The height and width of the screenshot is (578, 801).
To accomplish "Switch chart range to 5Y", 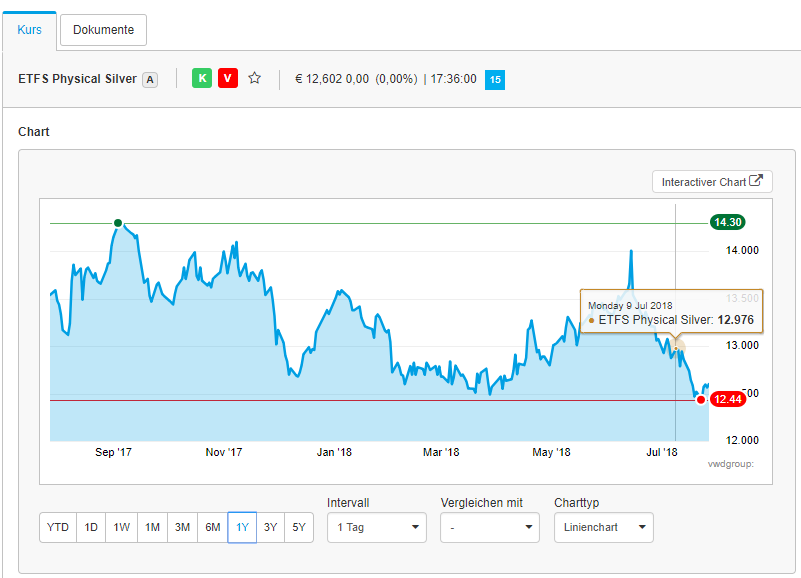I will coord(299,527).
